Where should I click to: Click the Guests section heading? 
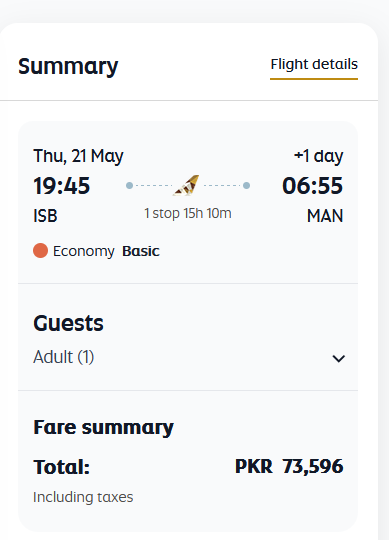click(68, 324)
